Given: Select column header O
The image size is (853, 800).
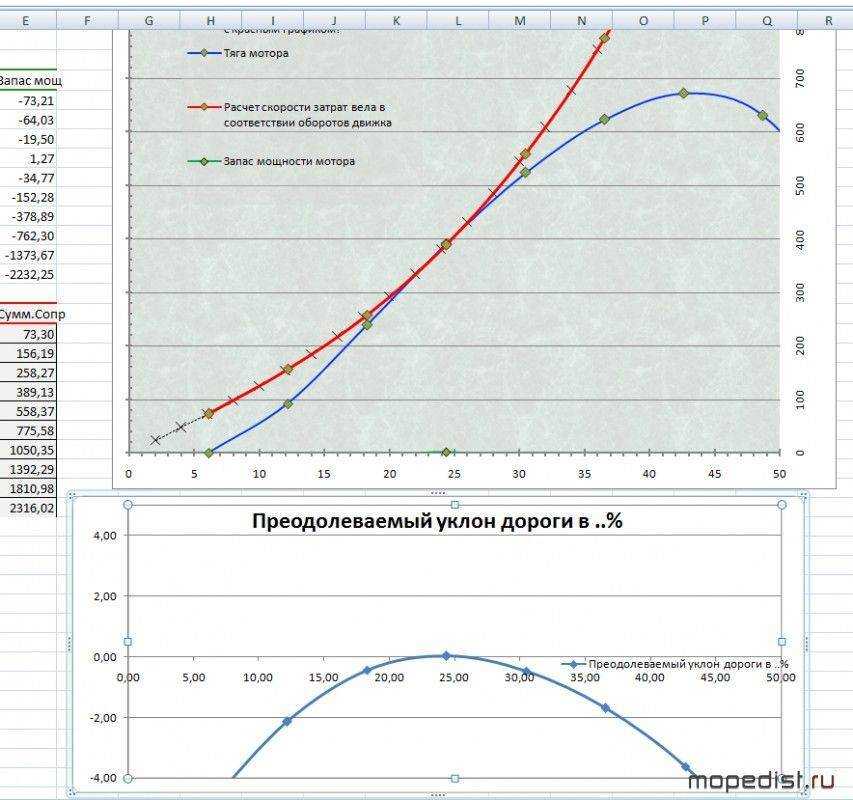Looking at the screenshot, I should click(x=644, y=21).
